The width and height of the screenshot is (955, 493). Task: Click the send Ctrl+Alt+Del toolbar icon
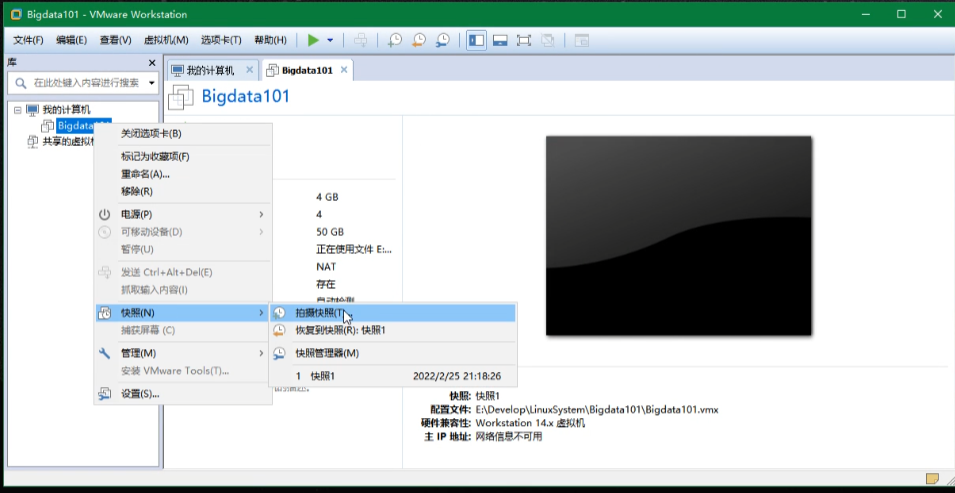pyautogui.click(x=361, y=40)
